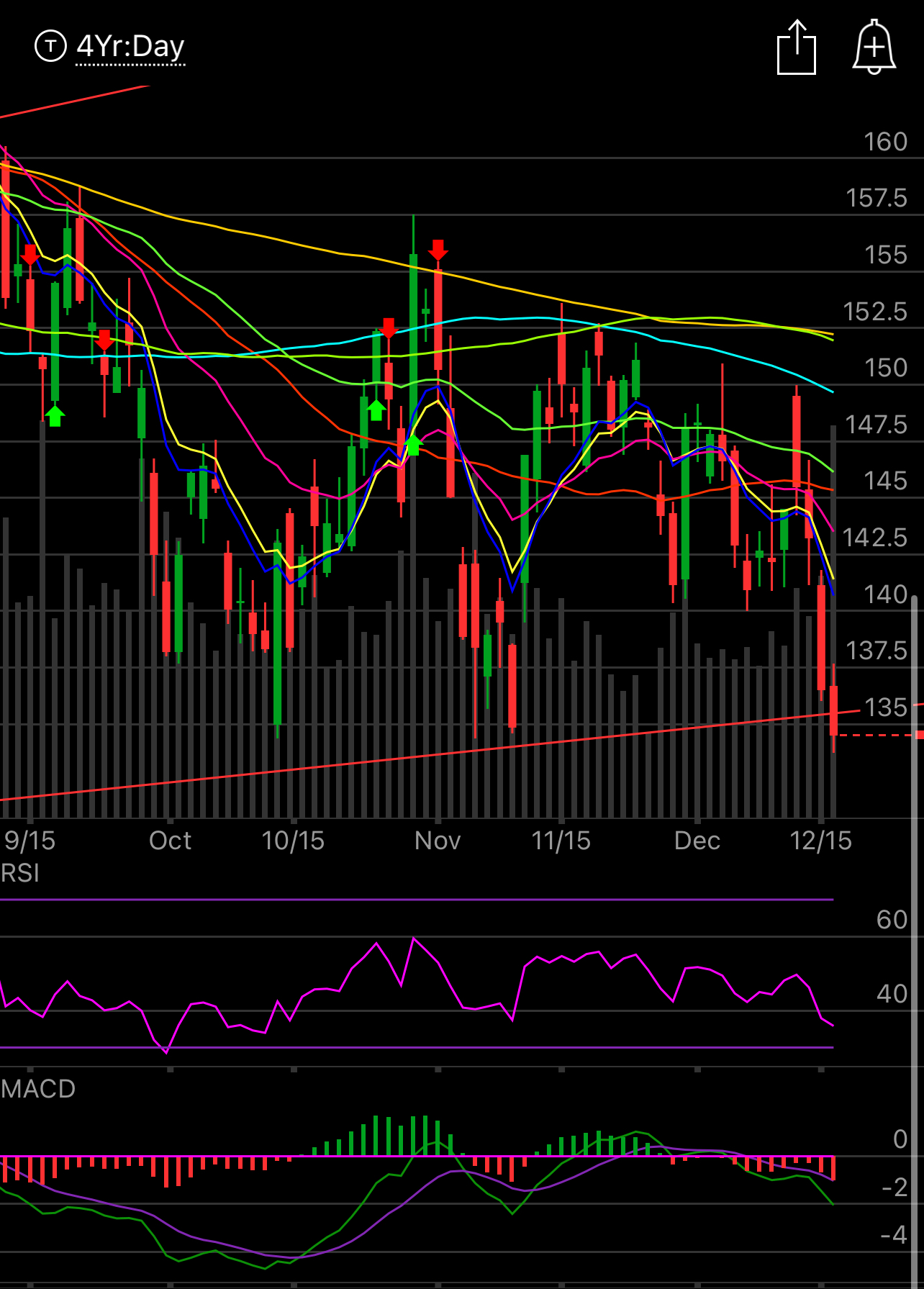Select the RSI indicator label
The width and height of the screenshot is (924, 1289).
[x=20, y=873]
